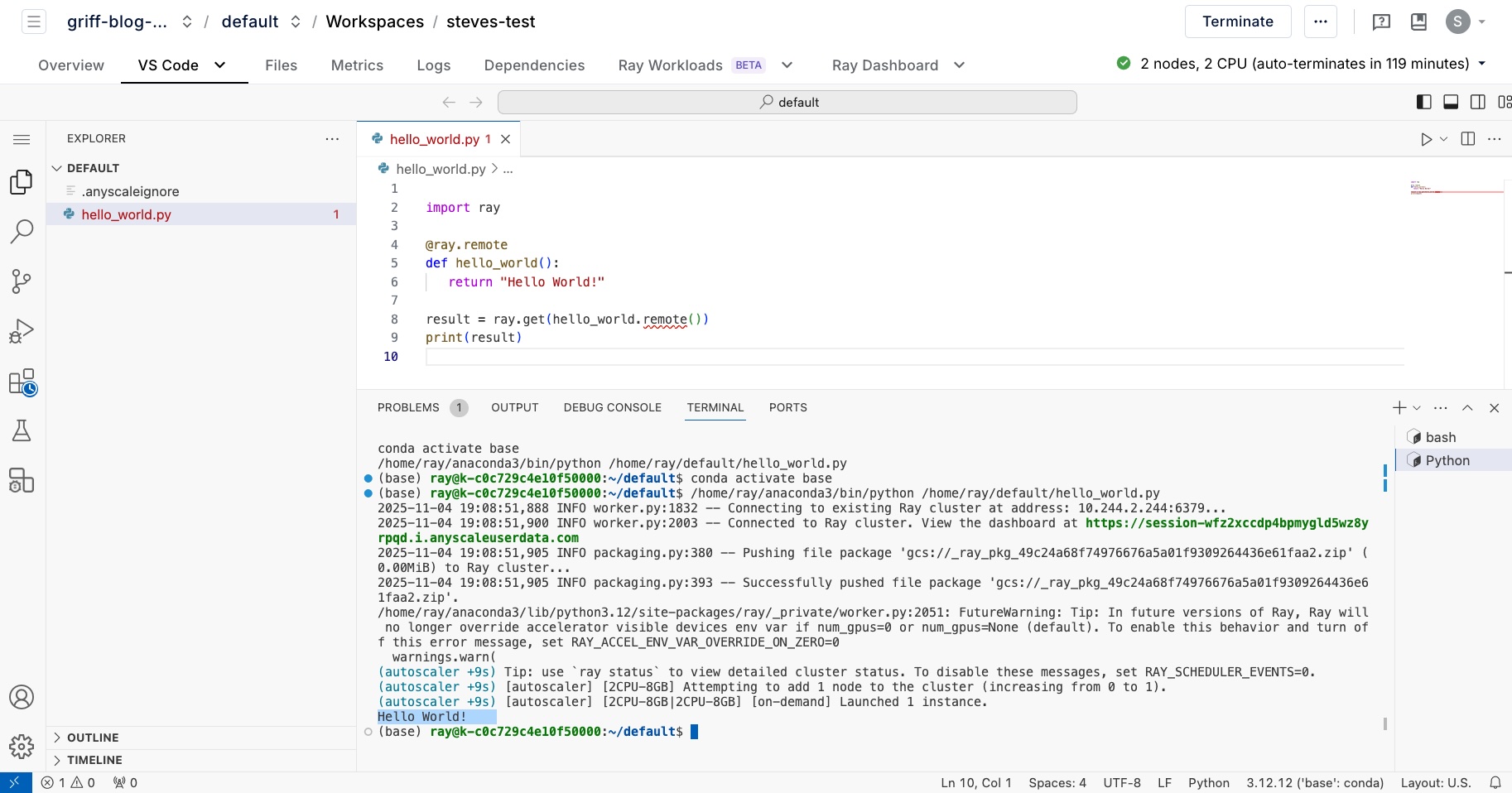Open the Source Control view

pyautogui.click(x=22, y=281)
